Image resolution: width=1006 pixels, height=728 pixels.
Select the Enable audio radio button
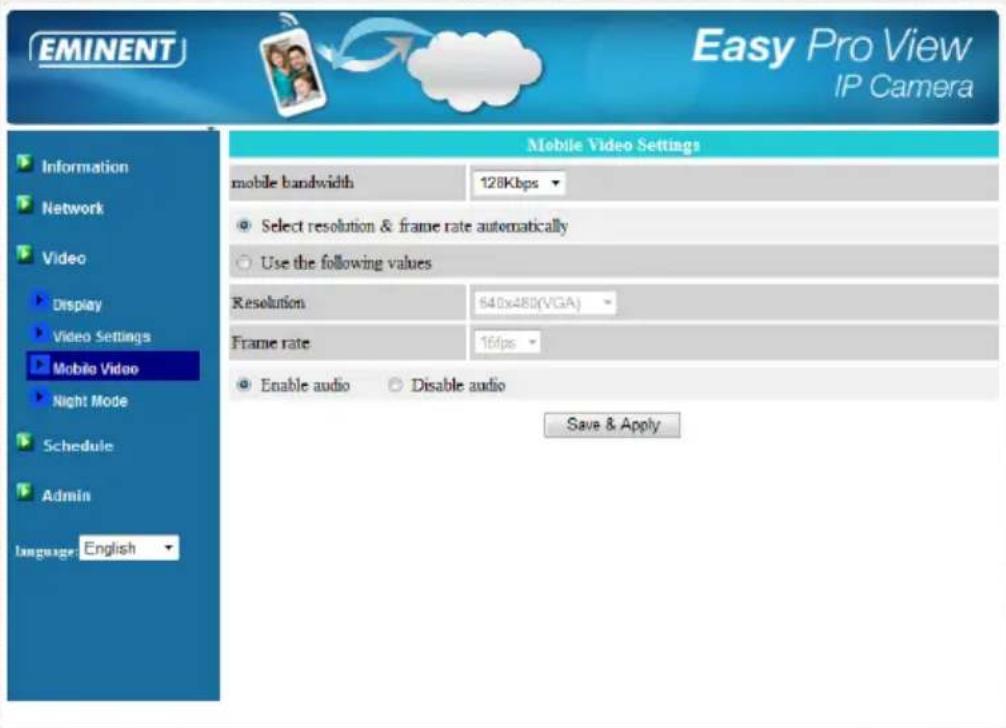coord(244,385)
